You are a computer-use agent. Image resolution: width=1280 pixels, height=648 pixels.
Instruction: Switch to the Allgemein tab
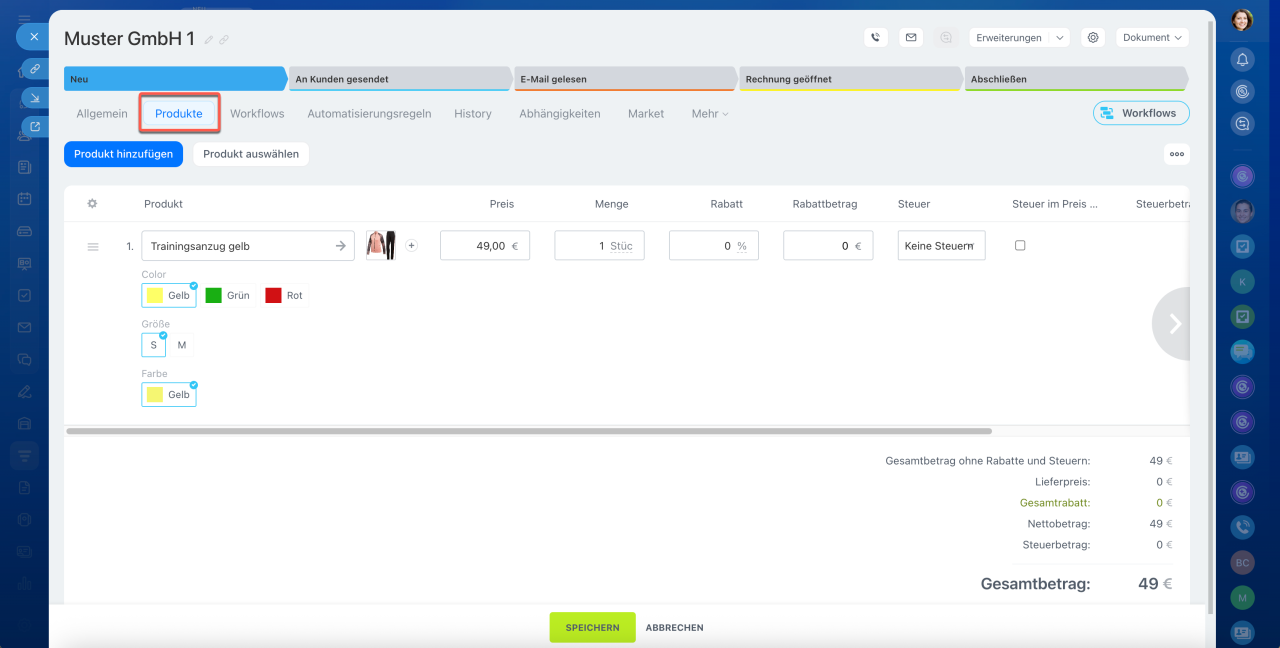[102, 114]
